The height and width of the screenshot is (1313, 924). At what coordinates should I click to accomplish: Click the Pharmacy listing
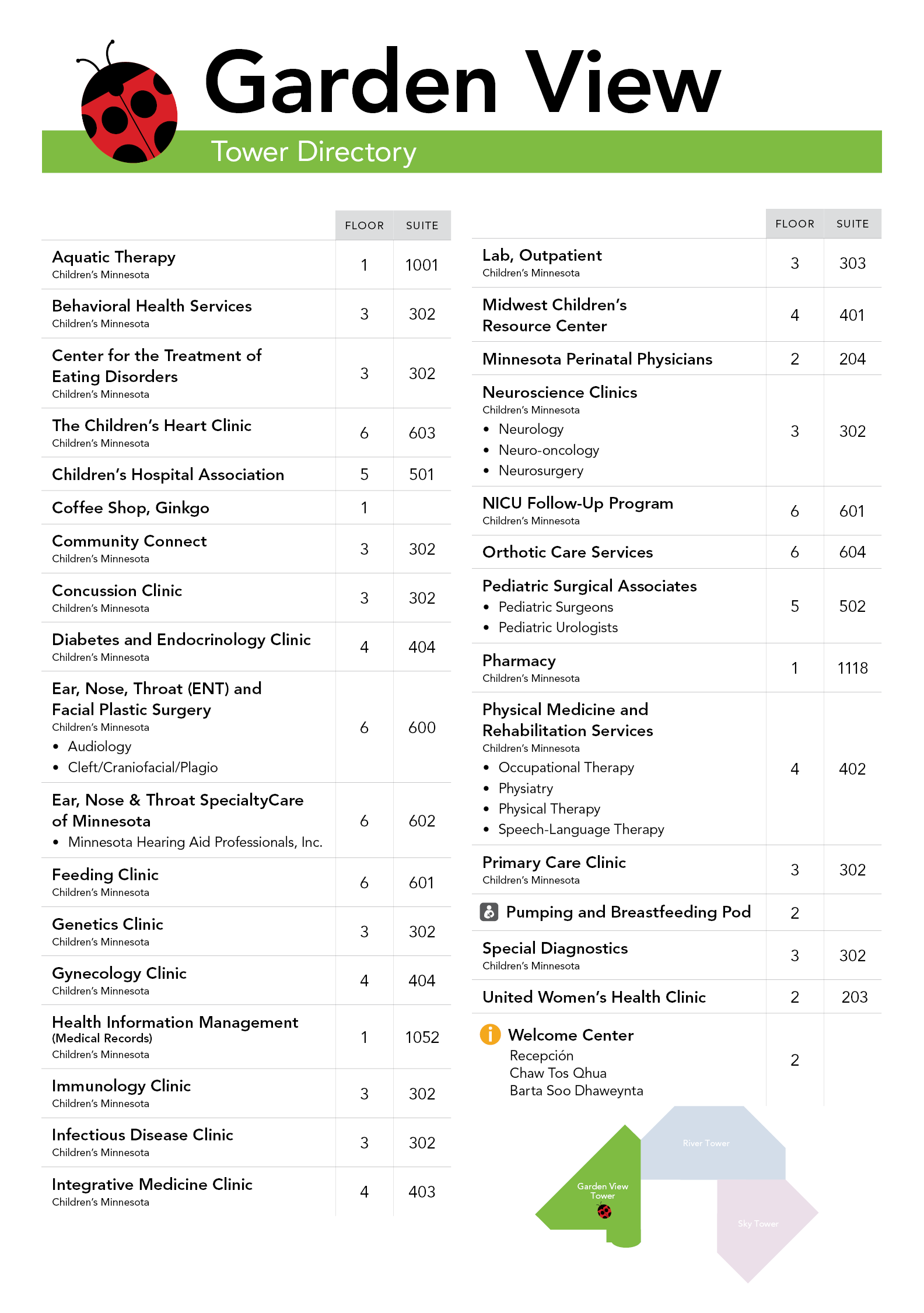pyautogui.click(x=519, y=661)
